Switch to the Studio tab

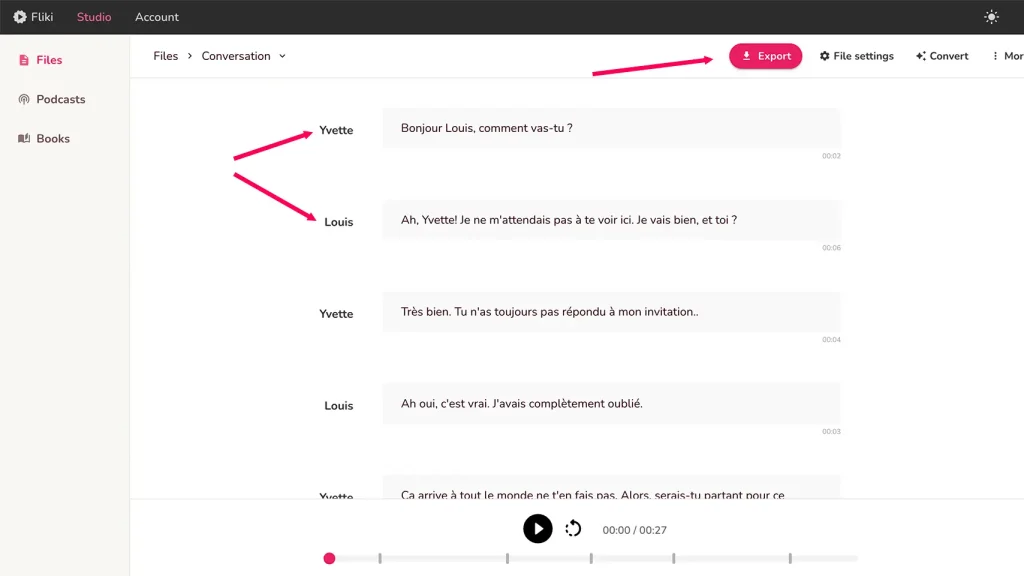[x=93, y=16]
